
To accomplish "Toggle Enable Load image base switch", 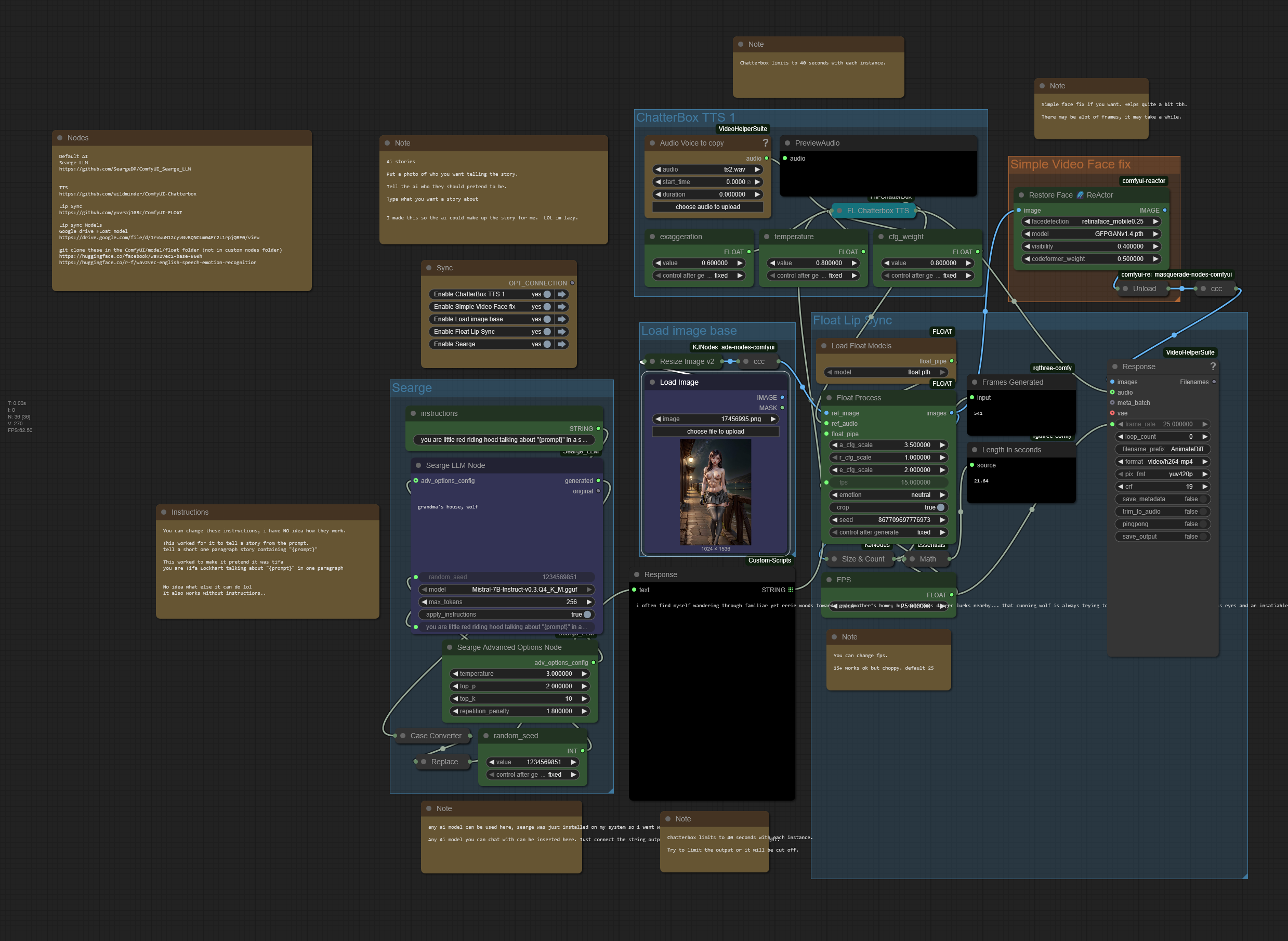I will [x=547, y=320].
